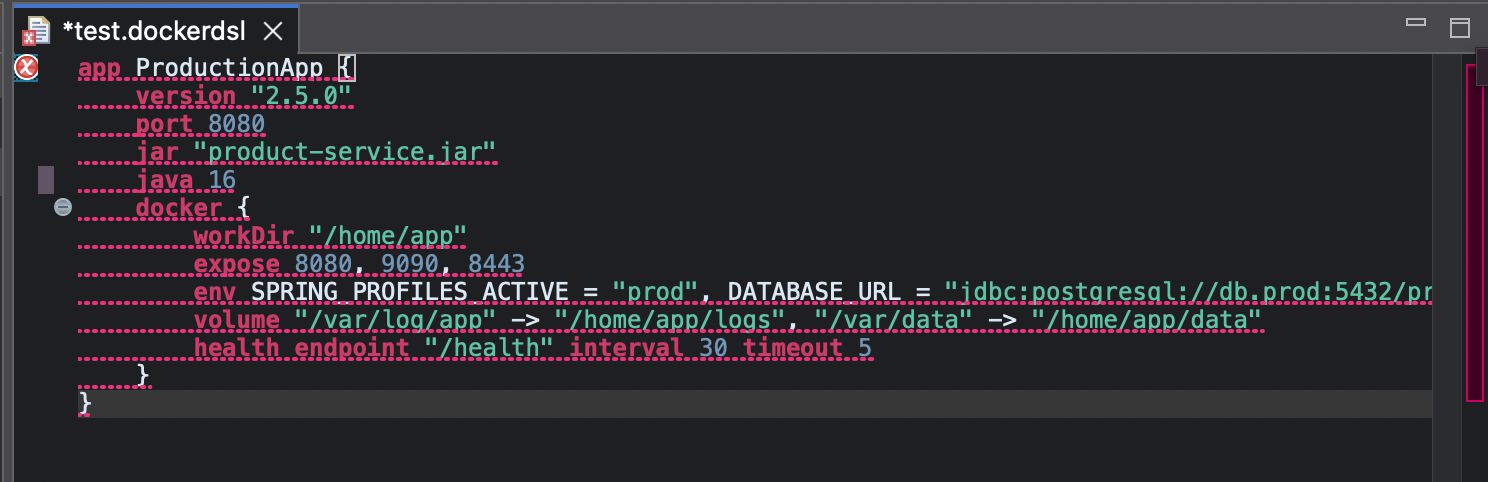This screenshot has height=482, width=1488.
Task: Click the "/var/data" path string
Action: (x=892, y=320)
